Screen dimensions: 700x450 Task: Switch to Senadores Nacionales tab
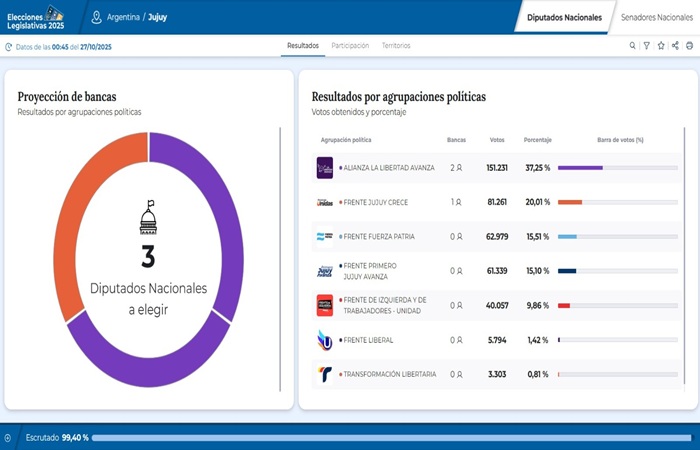tap(655, 17)
